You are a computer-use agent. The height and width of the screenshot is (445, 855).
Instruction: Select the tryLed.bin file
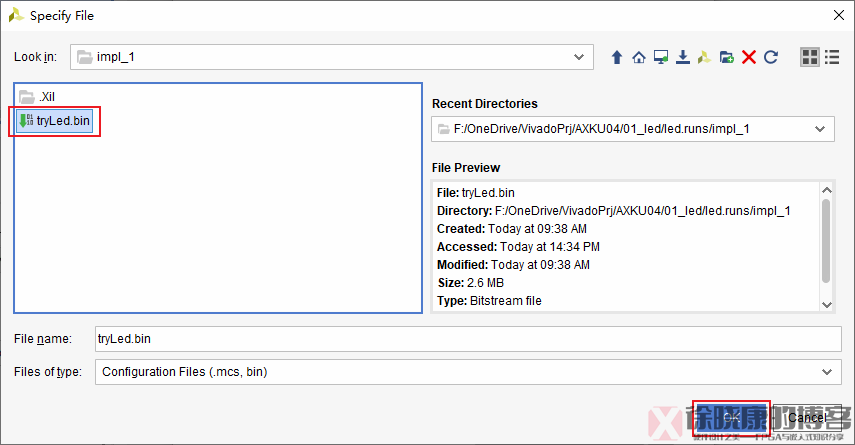point(60,121)
